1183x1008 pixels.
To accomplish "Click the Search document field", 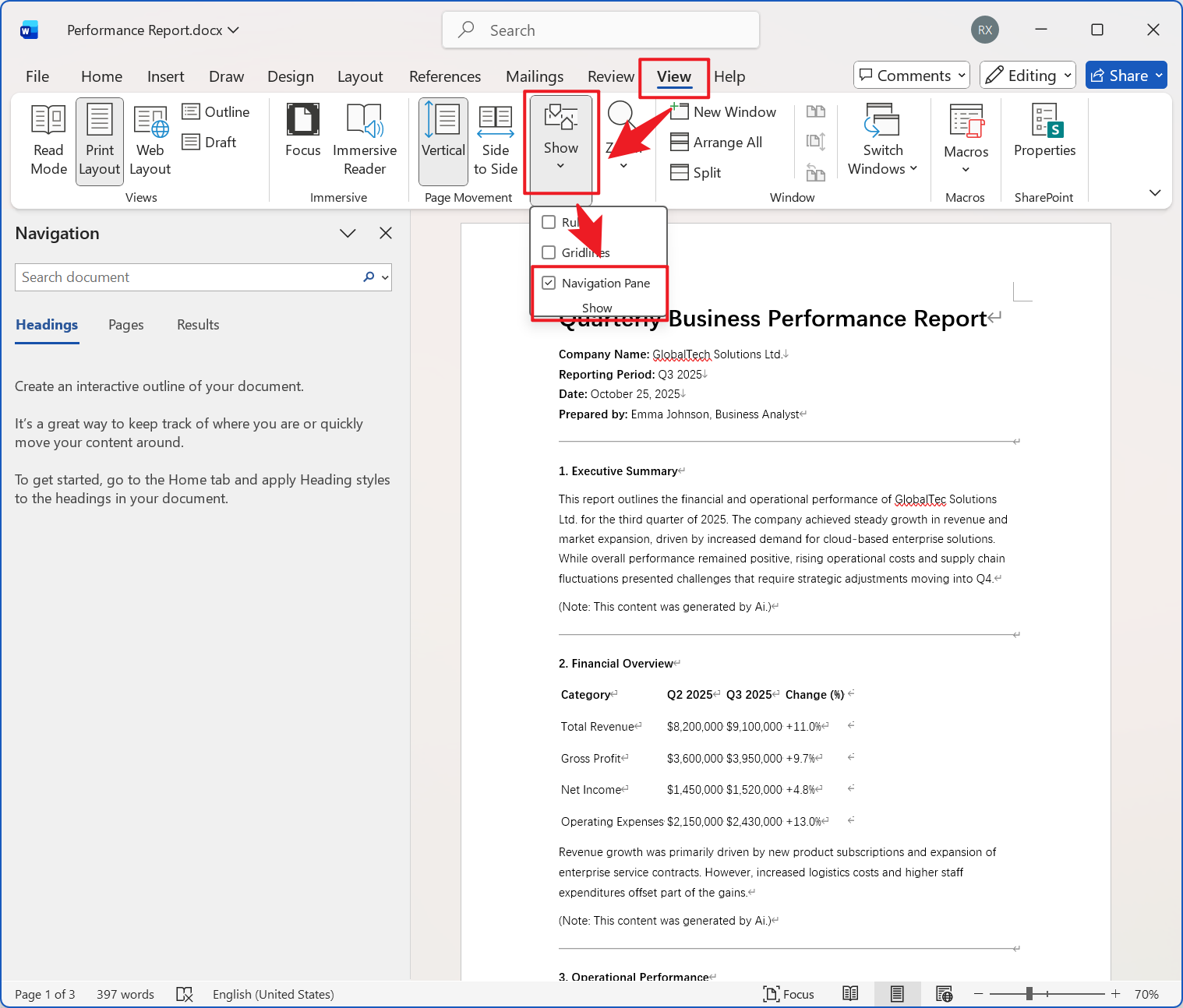I will (x=187, y=277).
